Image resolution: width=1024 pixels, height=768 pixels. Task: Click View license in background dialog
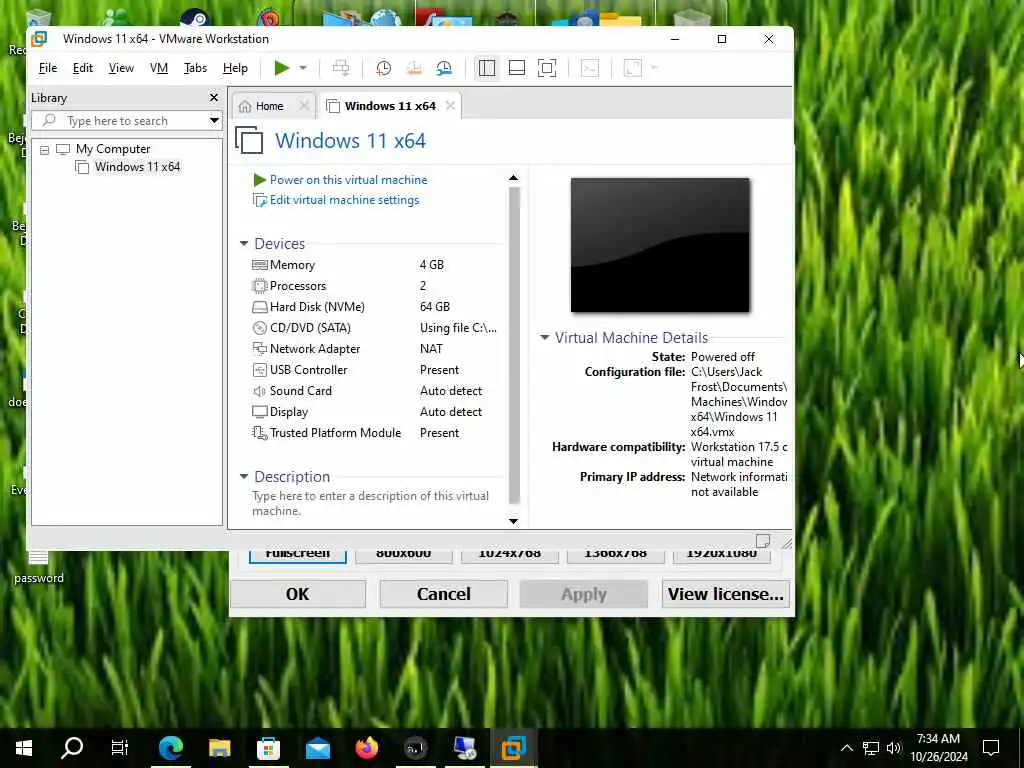point(726,594)
